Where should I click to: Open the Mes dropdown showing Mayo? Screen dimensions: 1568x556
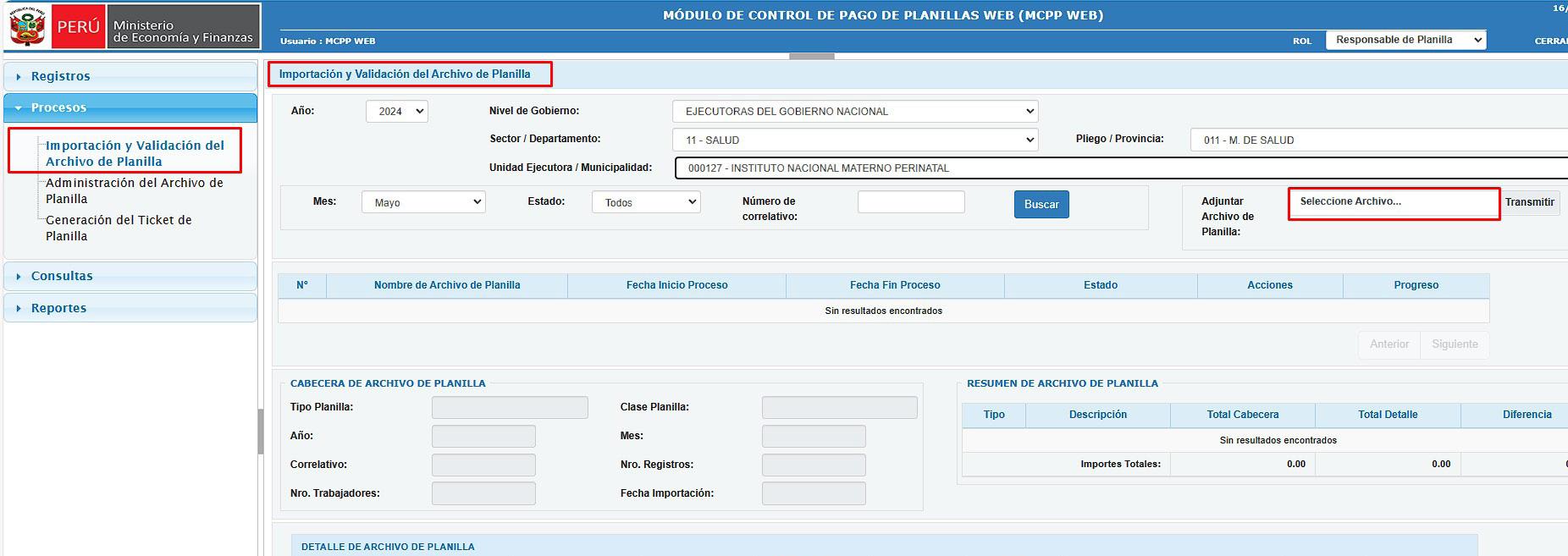coord(423,202)
